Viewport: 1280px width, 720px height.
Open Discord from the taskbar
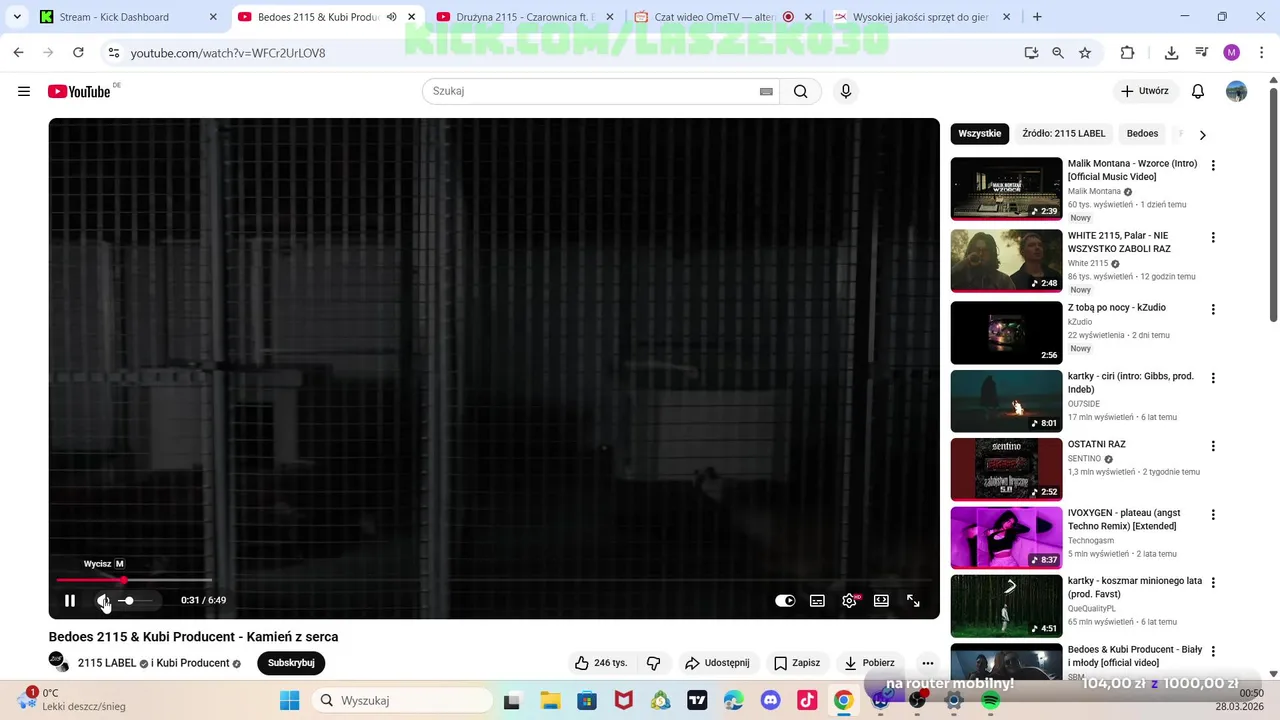[x=771, y=701]
